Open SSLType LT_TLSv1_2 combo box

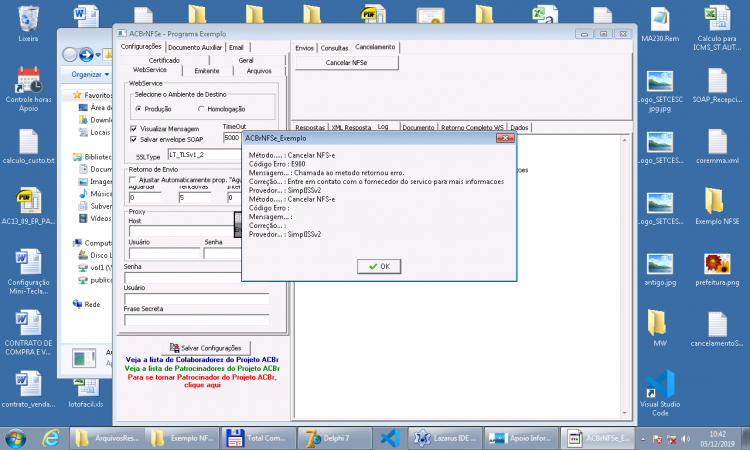click(x=205, y=155)
